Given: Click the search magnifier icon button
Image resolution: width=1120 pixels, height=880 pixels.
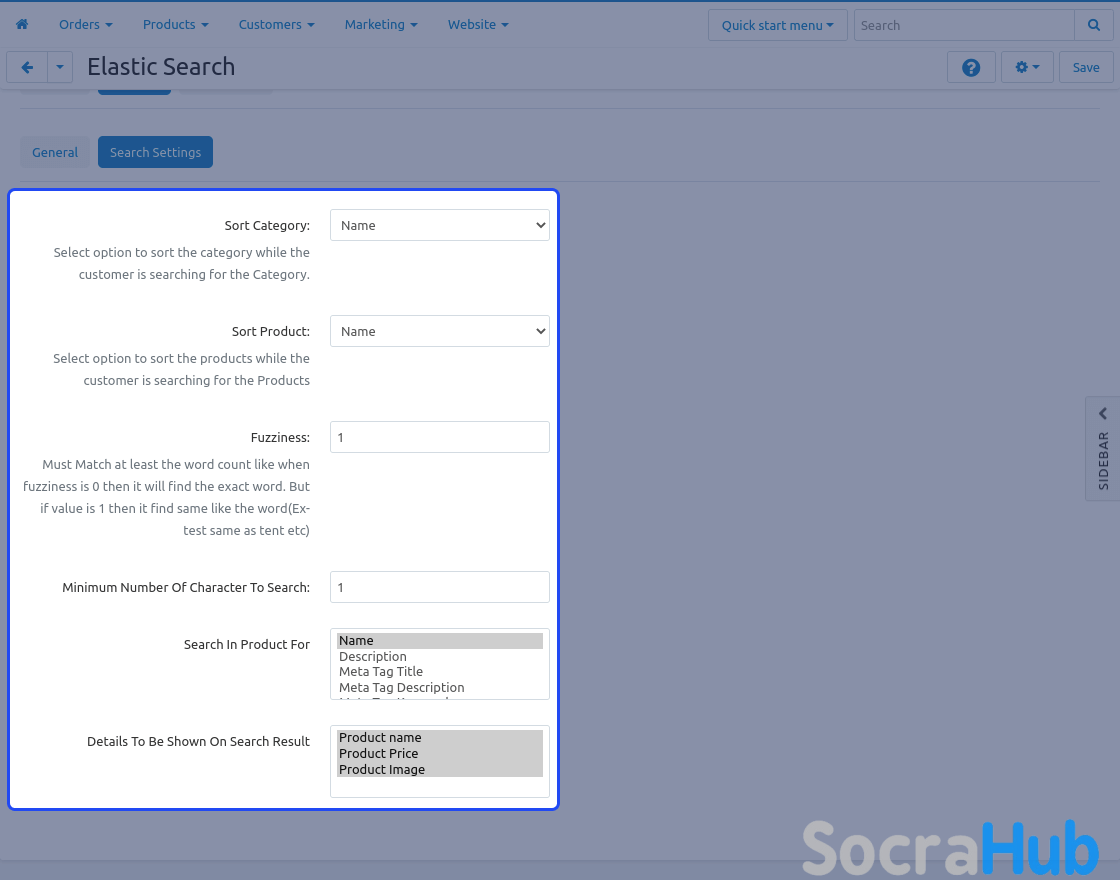Looking at the screenshot, I should [1091, 25].
